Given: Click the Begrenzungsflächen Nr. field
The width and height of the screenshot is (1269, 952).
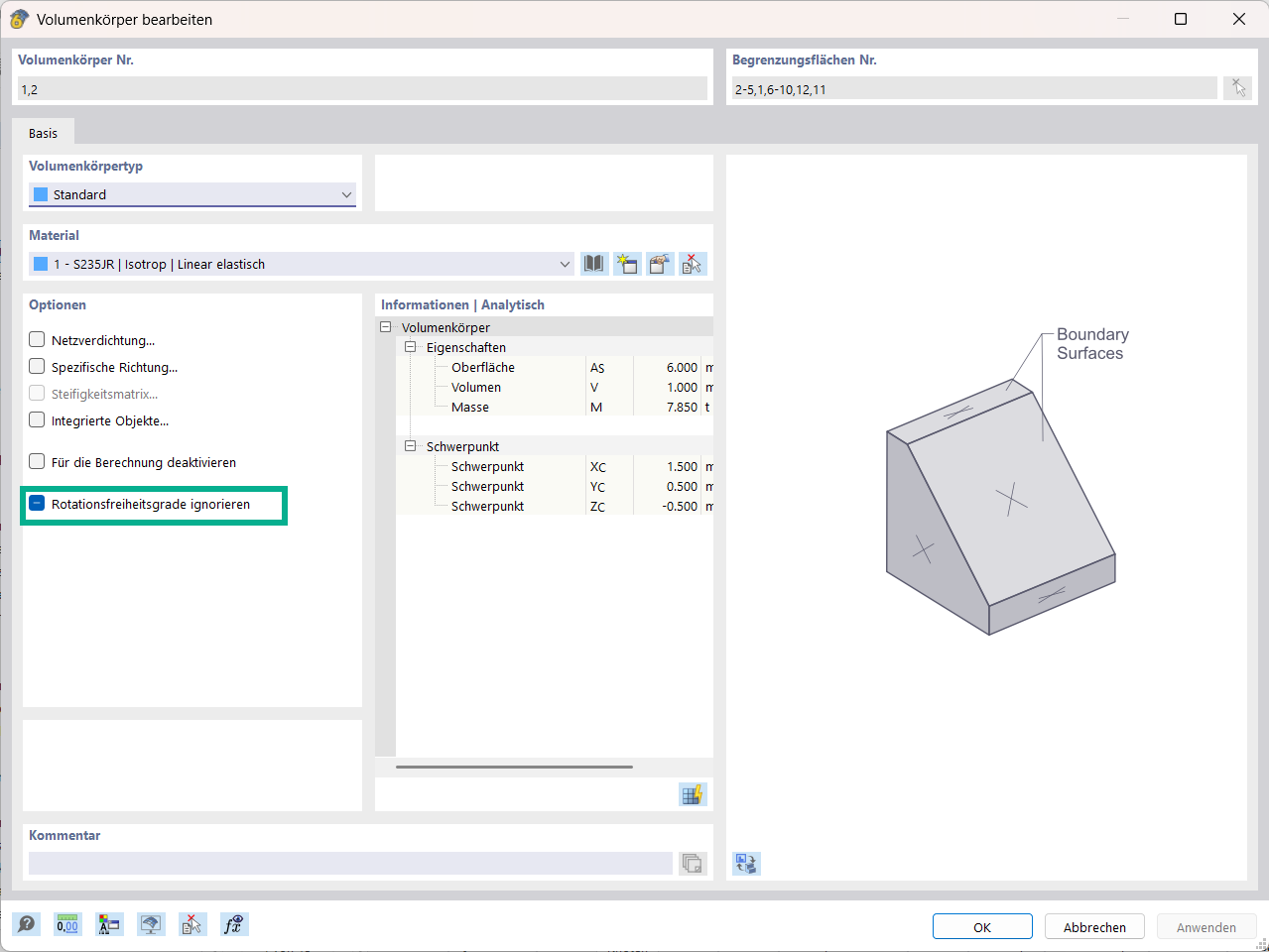Looking at the screenshot, I should pyautogui.click(x=973, y=89).
